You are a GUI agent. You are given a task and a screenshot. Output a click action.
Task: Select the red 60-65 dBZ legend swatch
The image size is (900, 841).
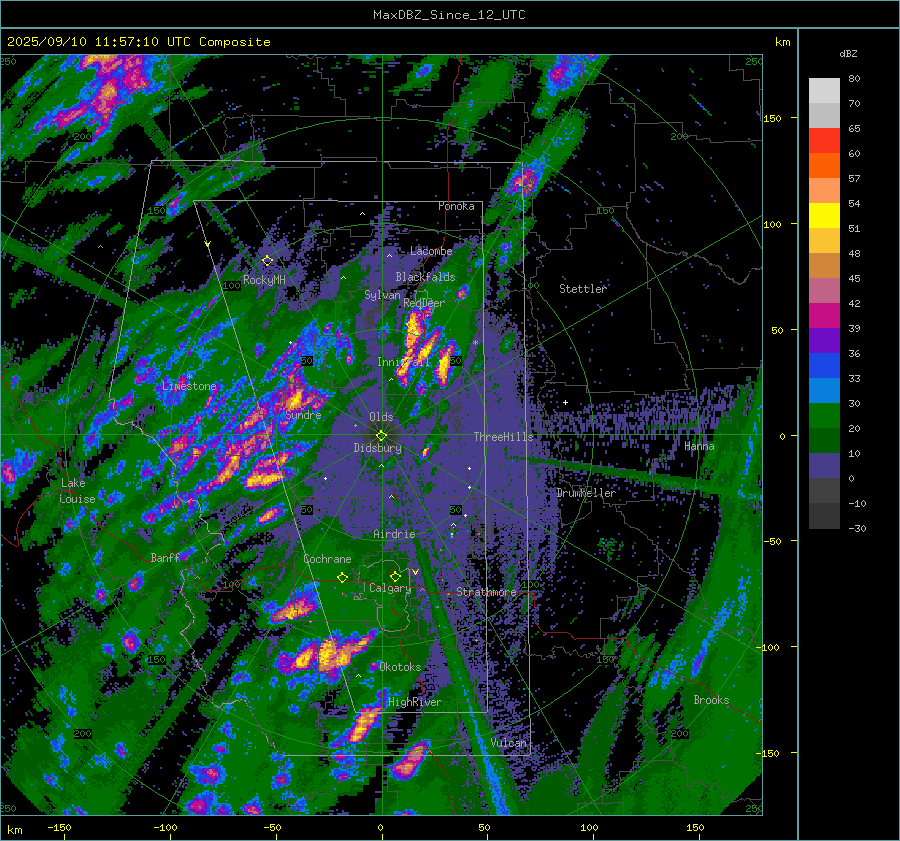tap(824, 140)
